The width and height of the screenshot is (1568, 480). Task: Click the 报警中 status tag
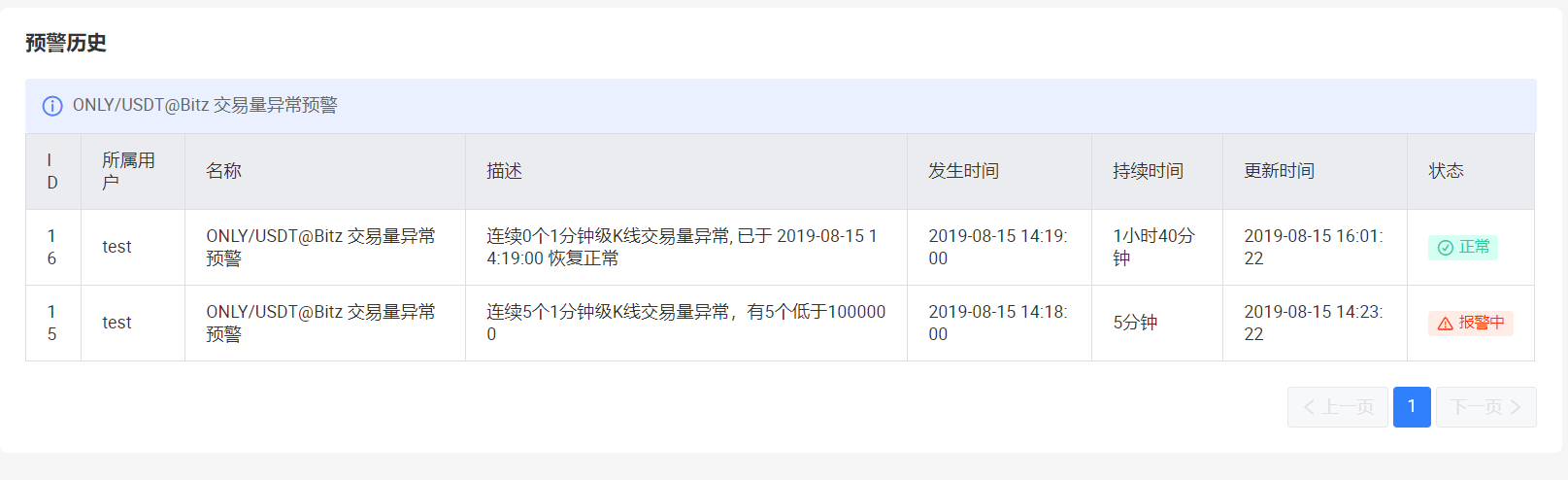tap(1471, 324)
